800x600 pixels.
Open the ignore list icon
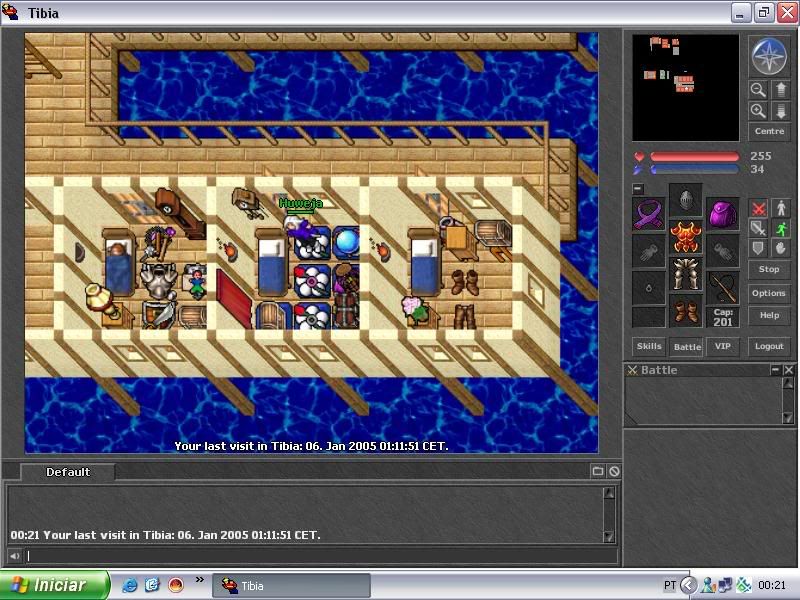614,471
